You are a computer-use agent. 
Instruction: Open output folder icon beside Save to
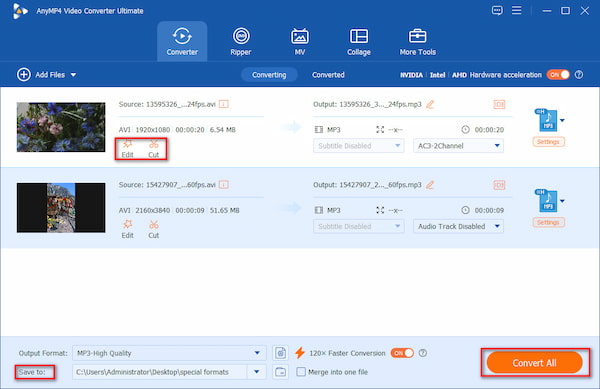[280, 372]
